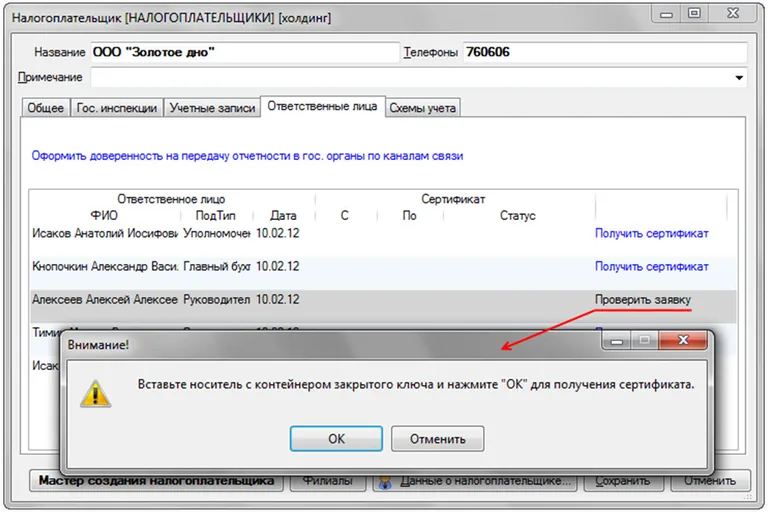Click Руководител subtype cell for Алексеев
This screenshot has height=512, width=768.
click(x=216, y=299)
